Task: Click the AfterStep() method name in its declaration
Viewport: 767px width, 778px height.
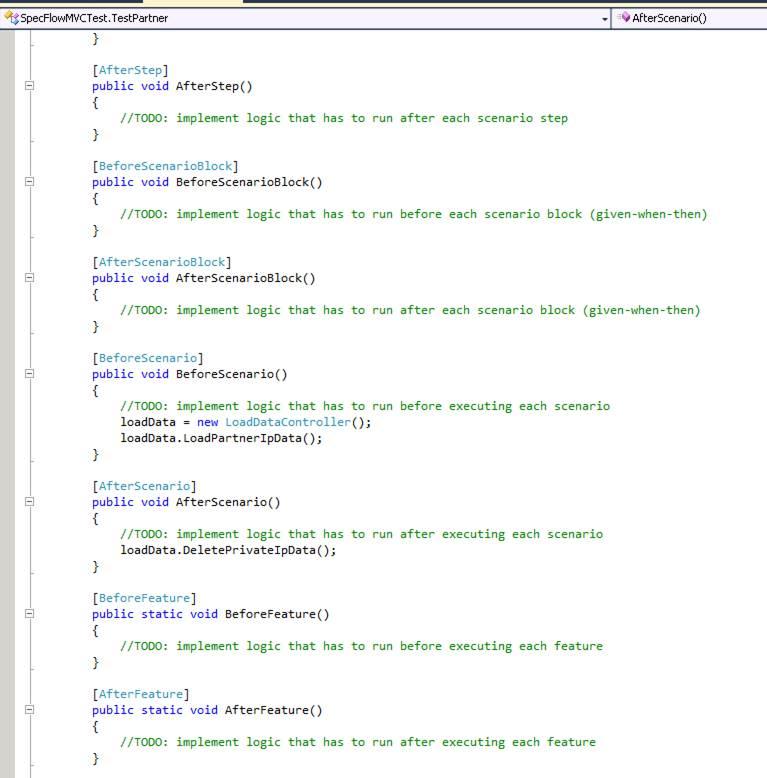Action: tap(214, 86)
